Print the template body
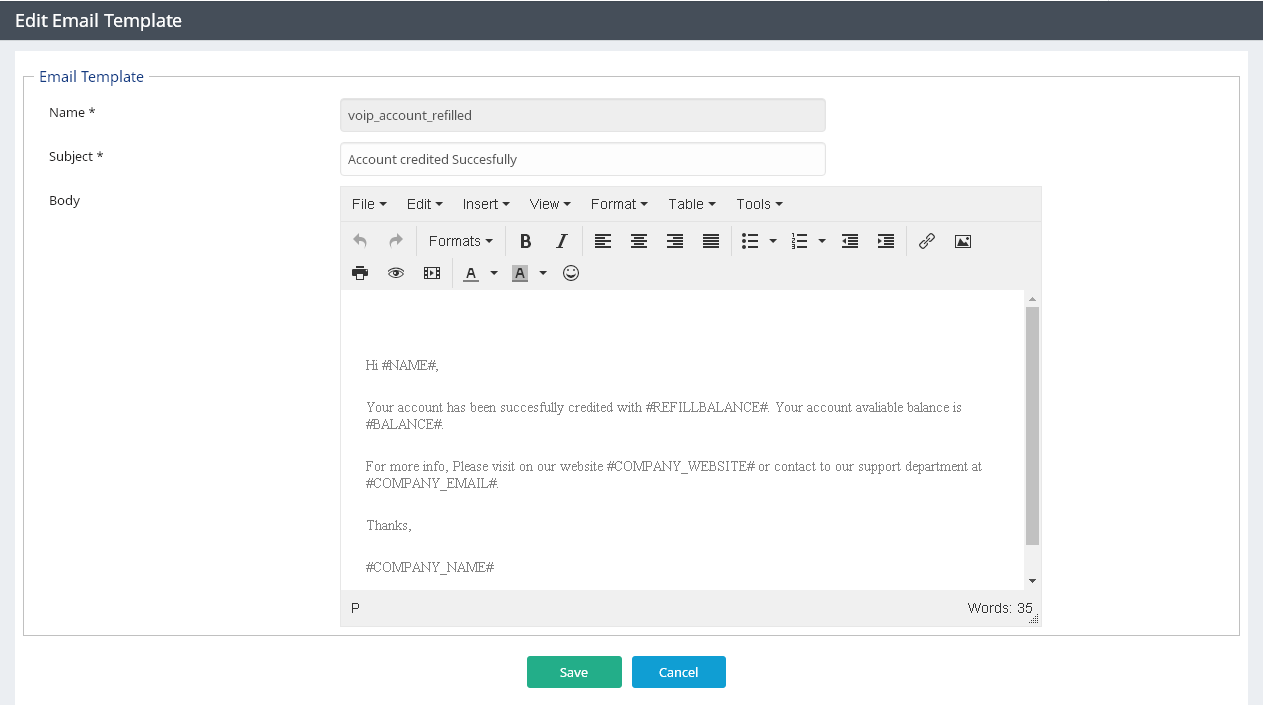The height and width of the screenshot is (705, 1263). [x=360, y=273]
